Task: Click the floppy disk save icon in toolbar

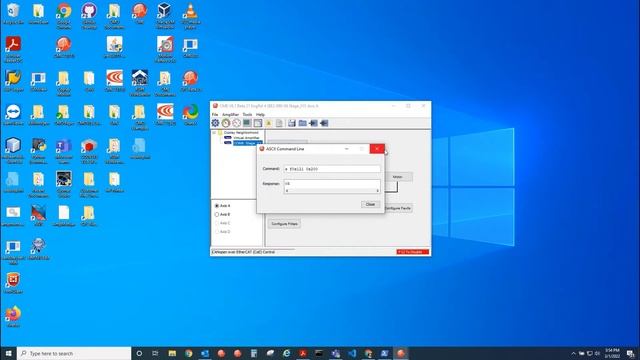Action: [291, 123]
